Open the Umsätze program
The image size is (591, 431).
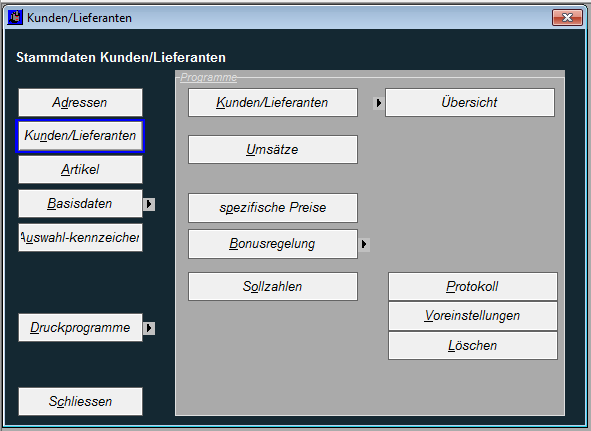(x=273, y=150)
